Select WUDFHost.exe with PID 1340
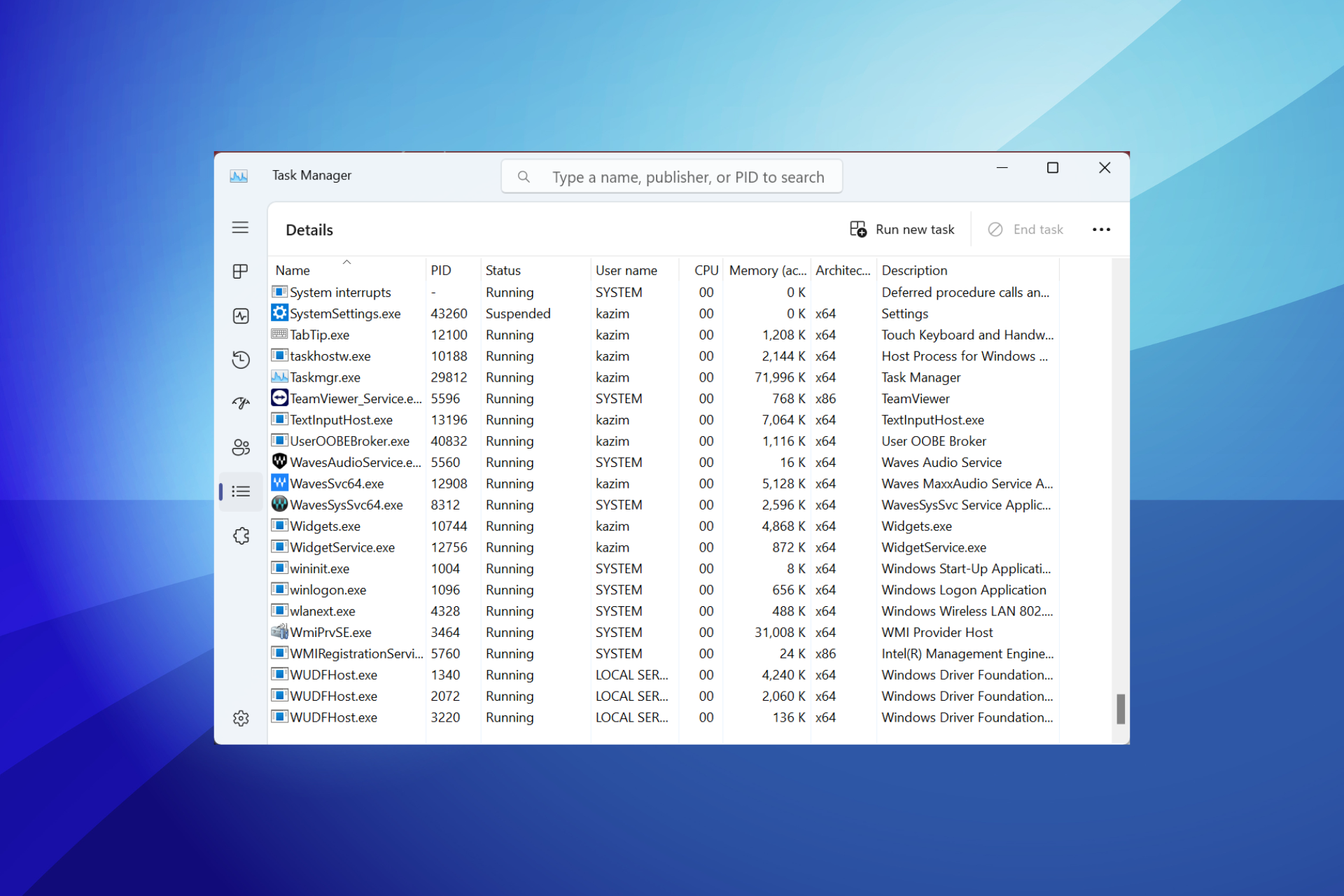Image resolution: width=1344 pixels, height=896 pixels. point(664,675)
